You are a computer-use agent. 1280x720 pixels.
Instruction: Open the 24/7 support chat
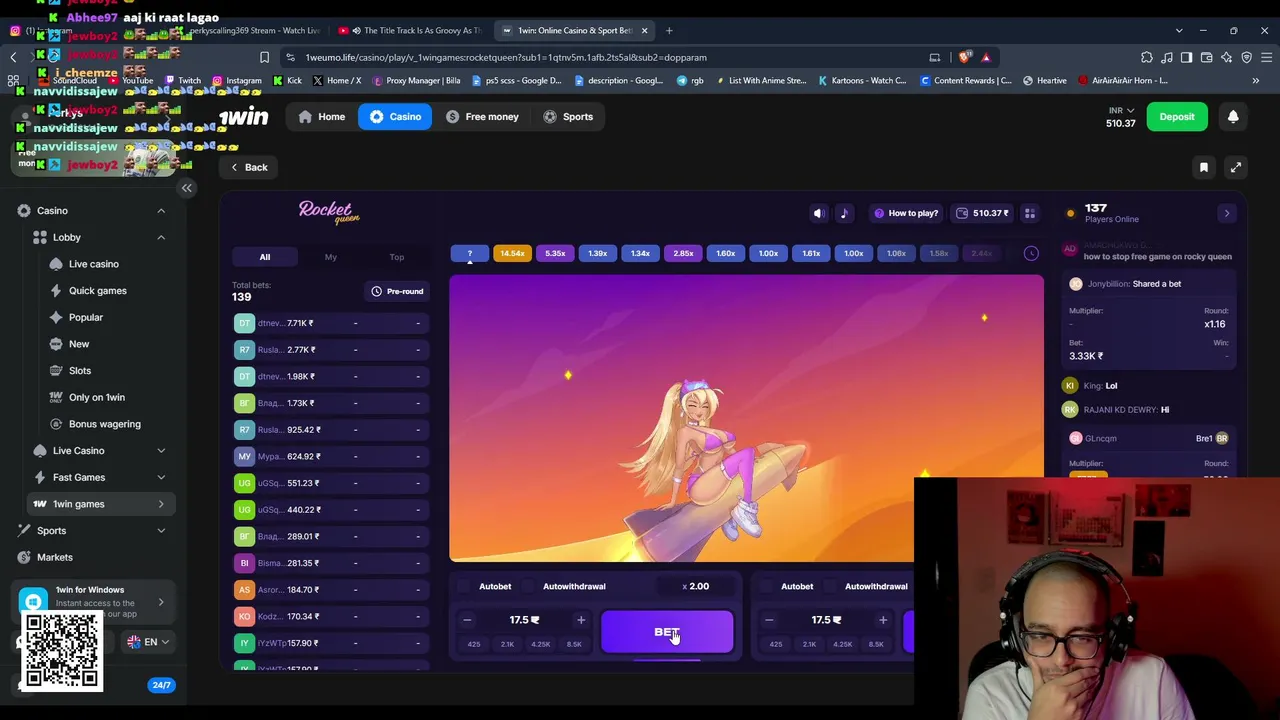point(161,685)
